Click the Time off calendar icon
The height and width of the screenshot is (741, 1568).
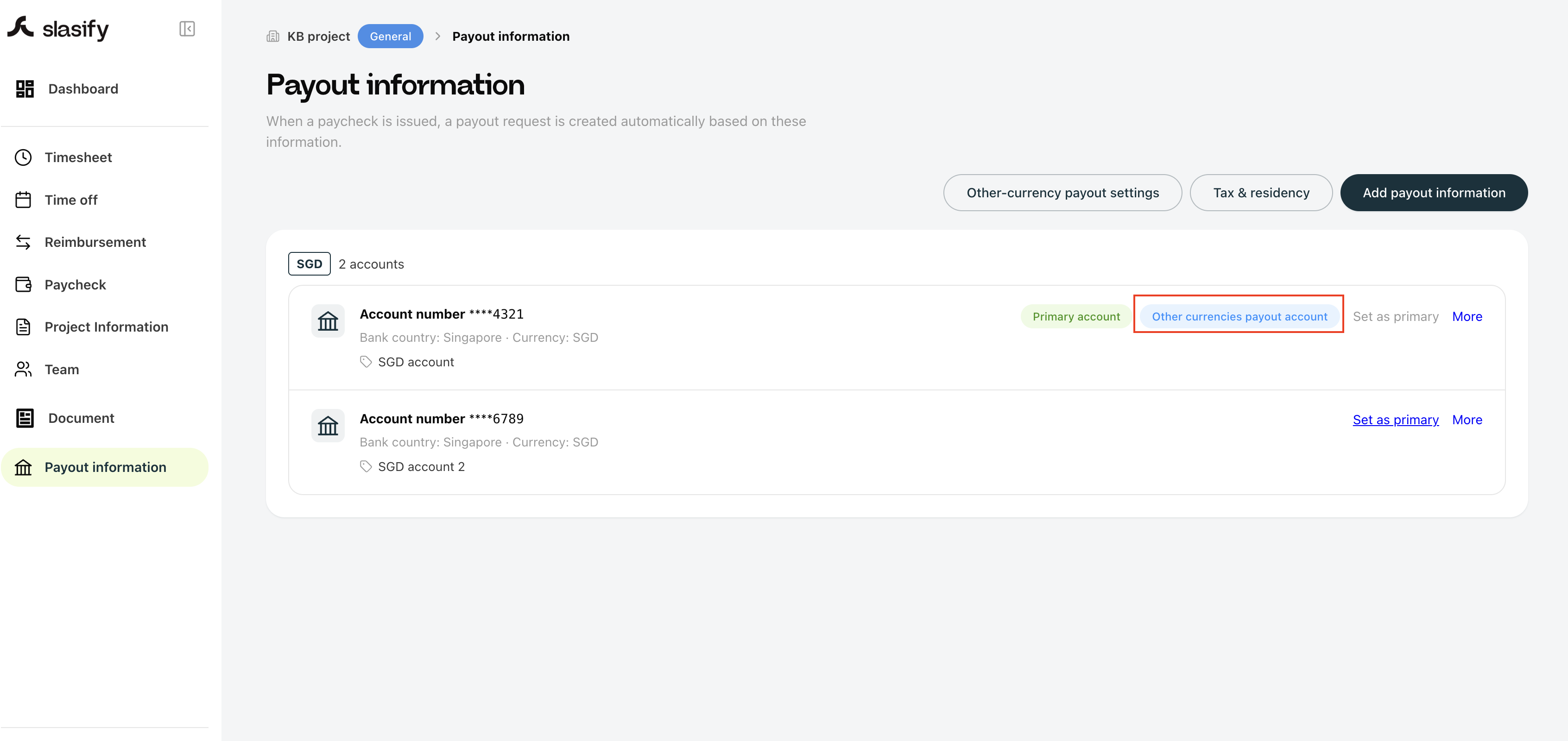(23, 200)
